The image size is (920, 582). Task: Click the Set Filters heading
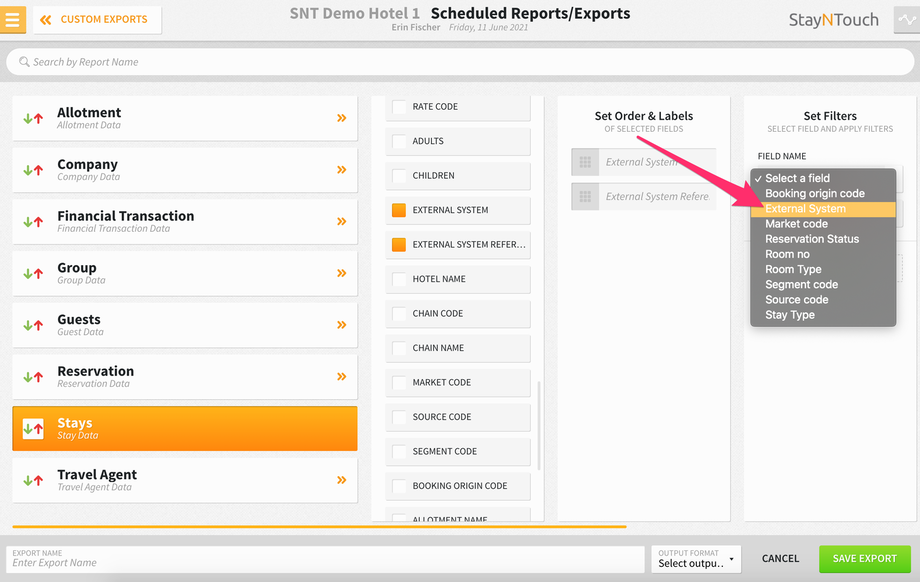click(x=830, y=116)
